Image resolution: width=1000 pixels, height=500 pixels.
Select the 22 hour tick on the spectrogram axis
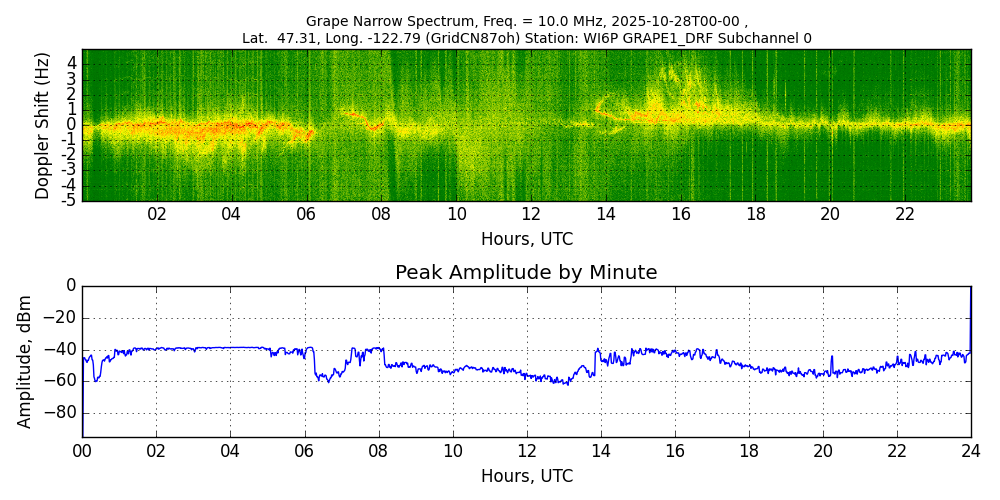tap(905, 214)
